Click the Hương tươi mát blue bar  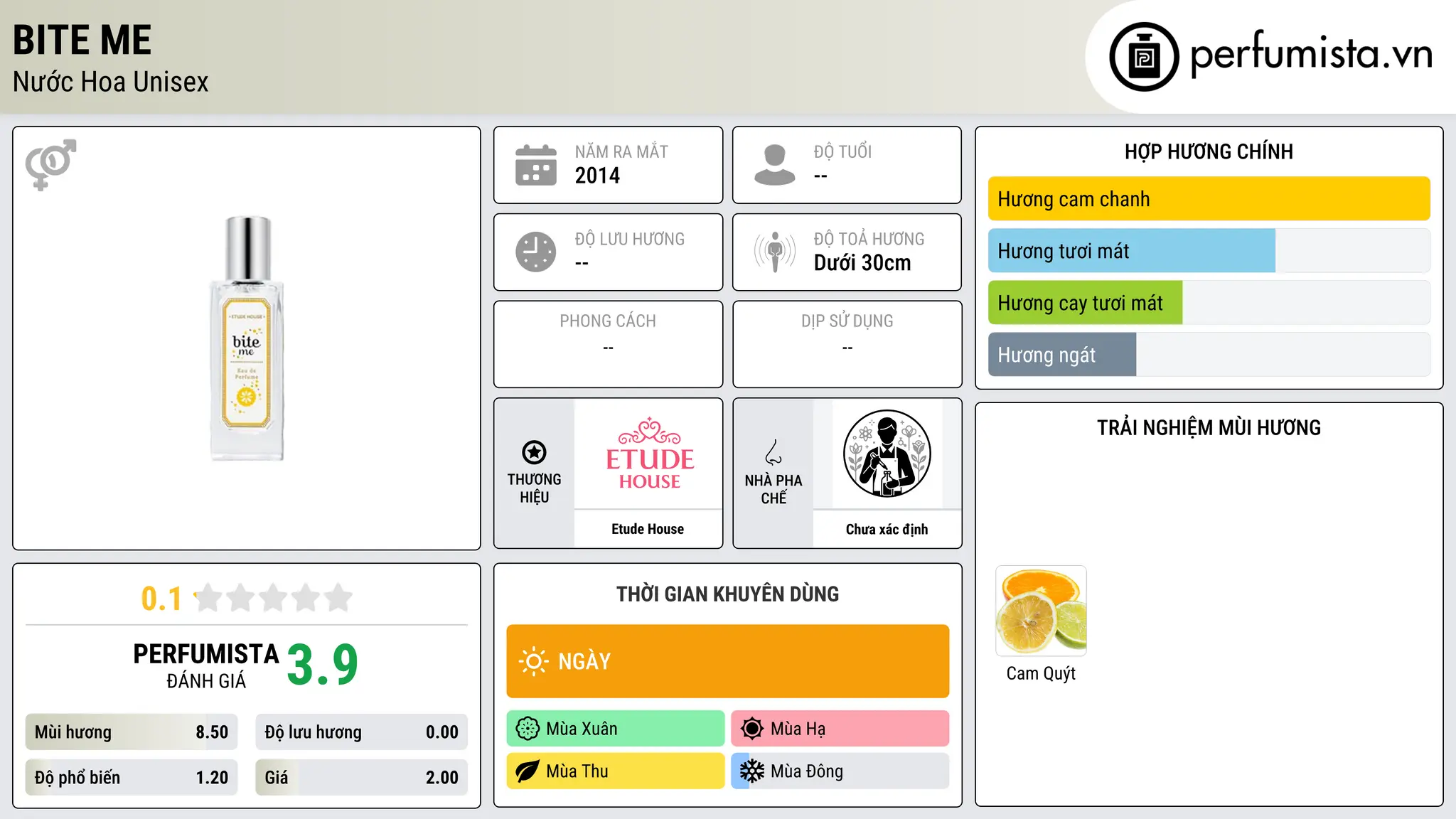pyautogui.click(x=1132, y=251)
